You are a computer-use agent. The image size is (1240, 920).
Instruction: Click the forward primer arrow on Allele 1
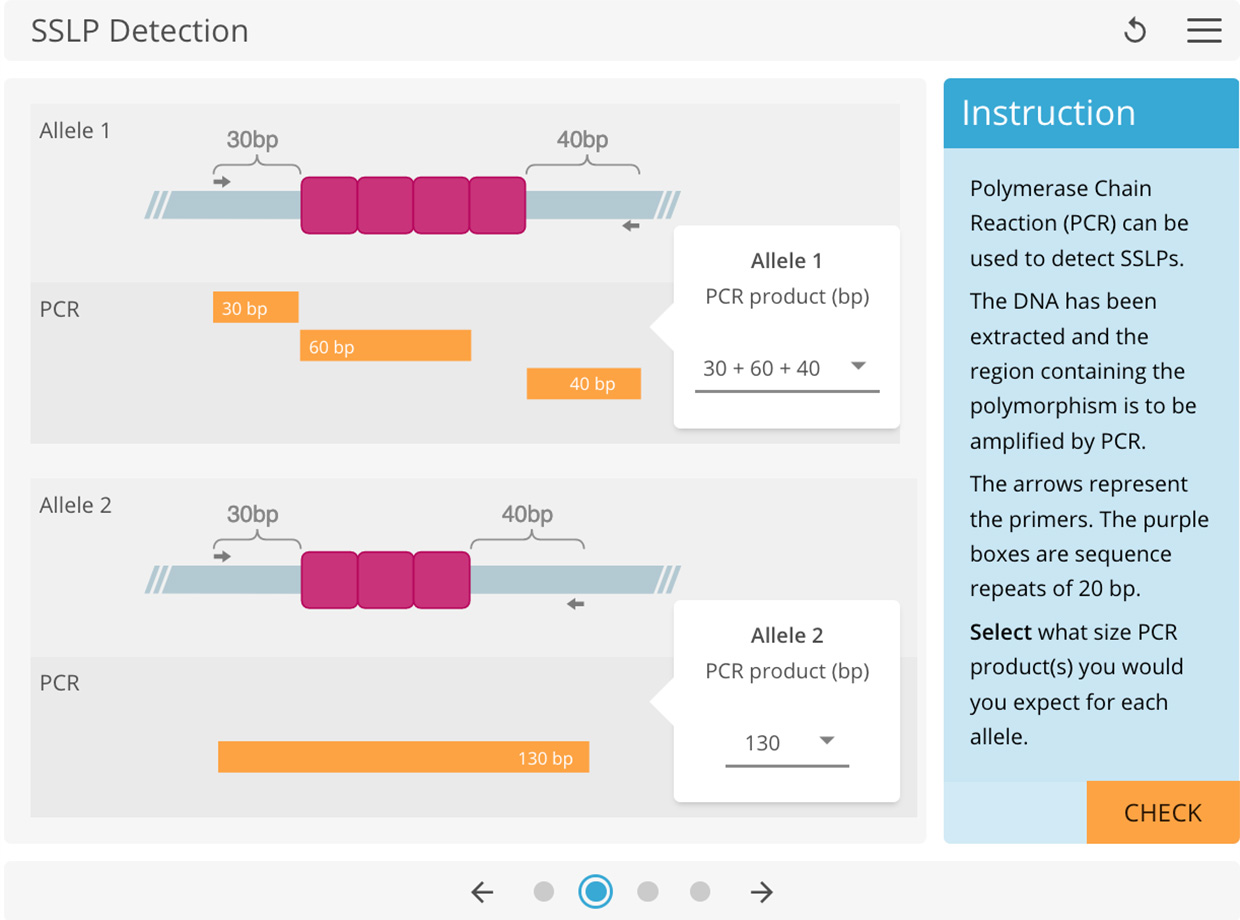point(221,183)
